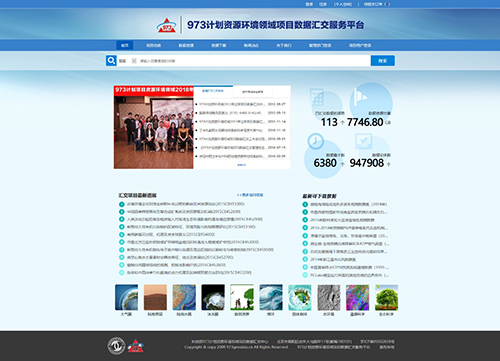Open the first news item dated 2012-08-27
The width and height of the screenshot is (500, 361).
[241, 104]
